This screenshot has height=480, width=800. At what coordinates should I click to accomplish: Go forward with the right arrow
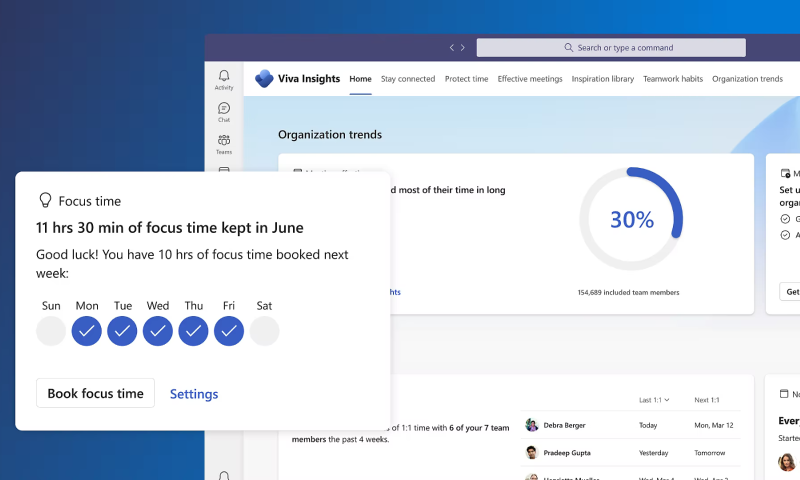coord(463,47)
